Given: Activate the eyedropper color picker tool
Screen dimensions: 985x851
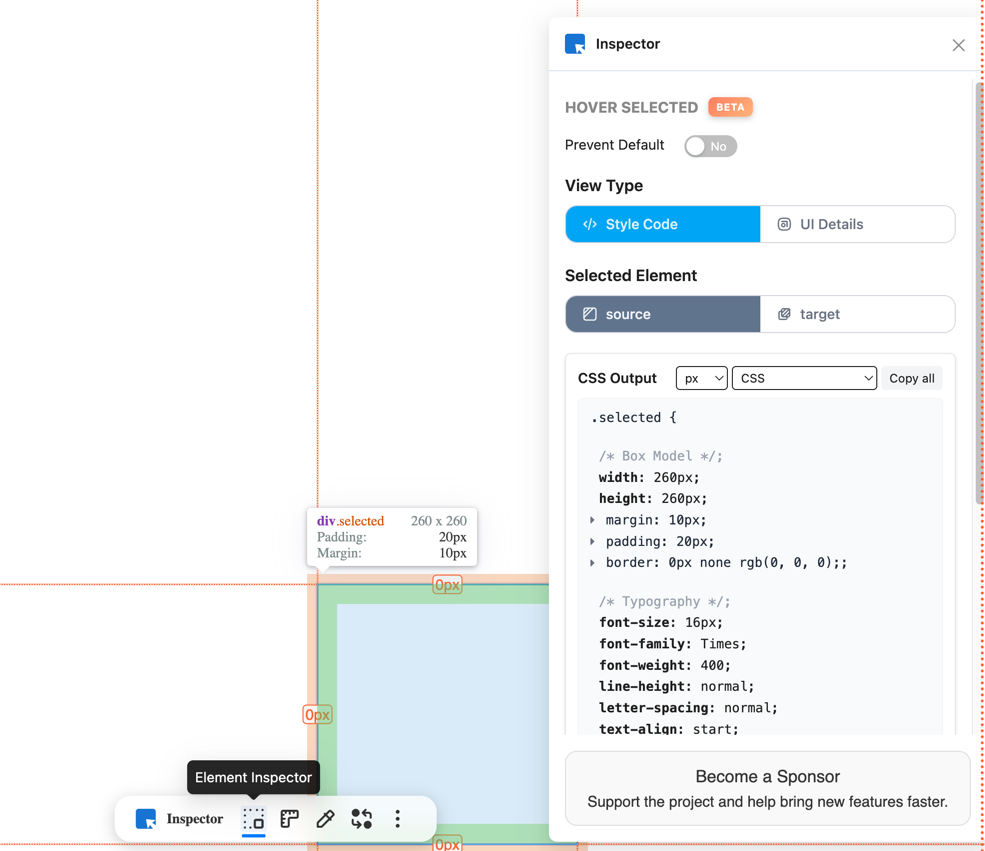Looking at the screenshot, I should (x=325, y=819).
